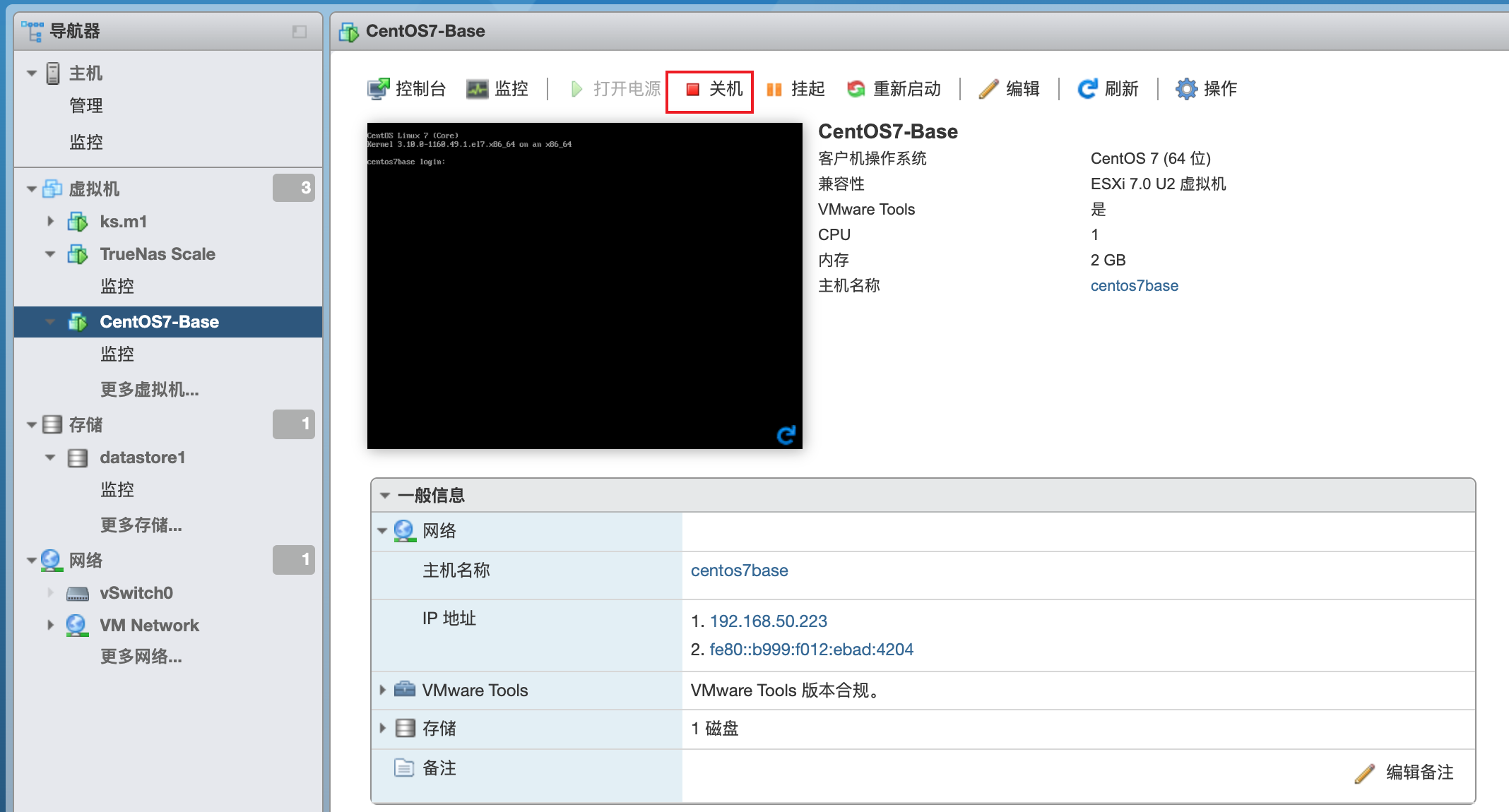Open the IP address 192.168.50.223 link
This screenshot has width=1509, height=812.
(x=768, y=621)
